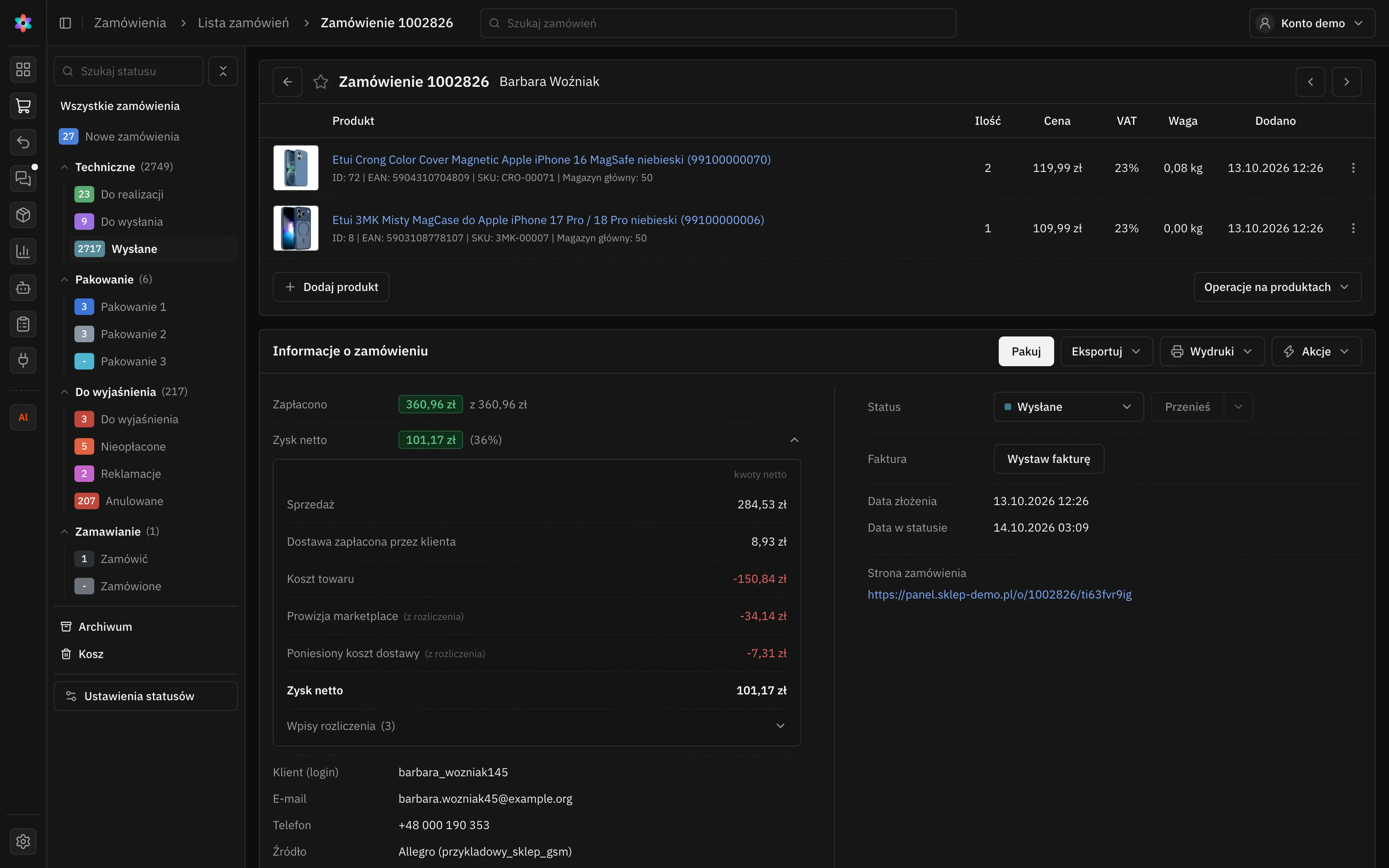This screenshot has width=1389, height=868.
Task: Open the products box icon
Action: click(x=23, y=215)
